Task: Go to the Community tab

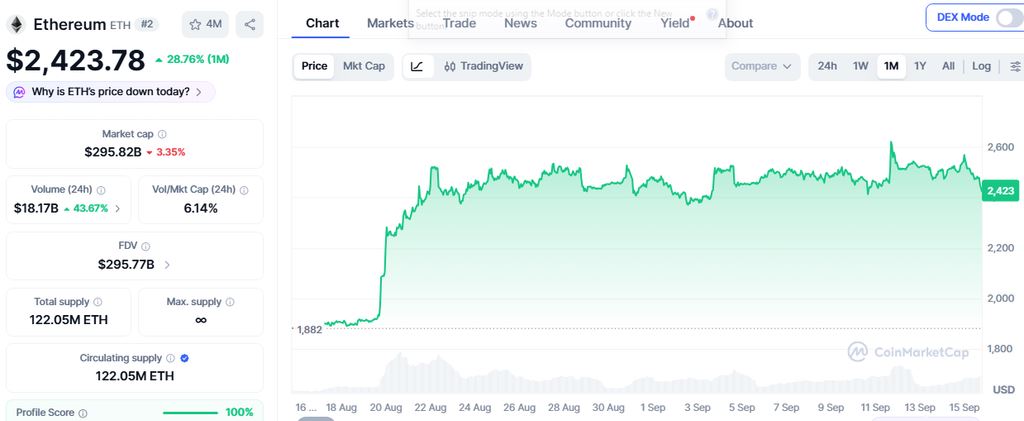Action: [x=598, y=23]
